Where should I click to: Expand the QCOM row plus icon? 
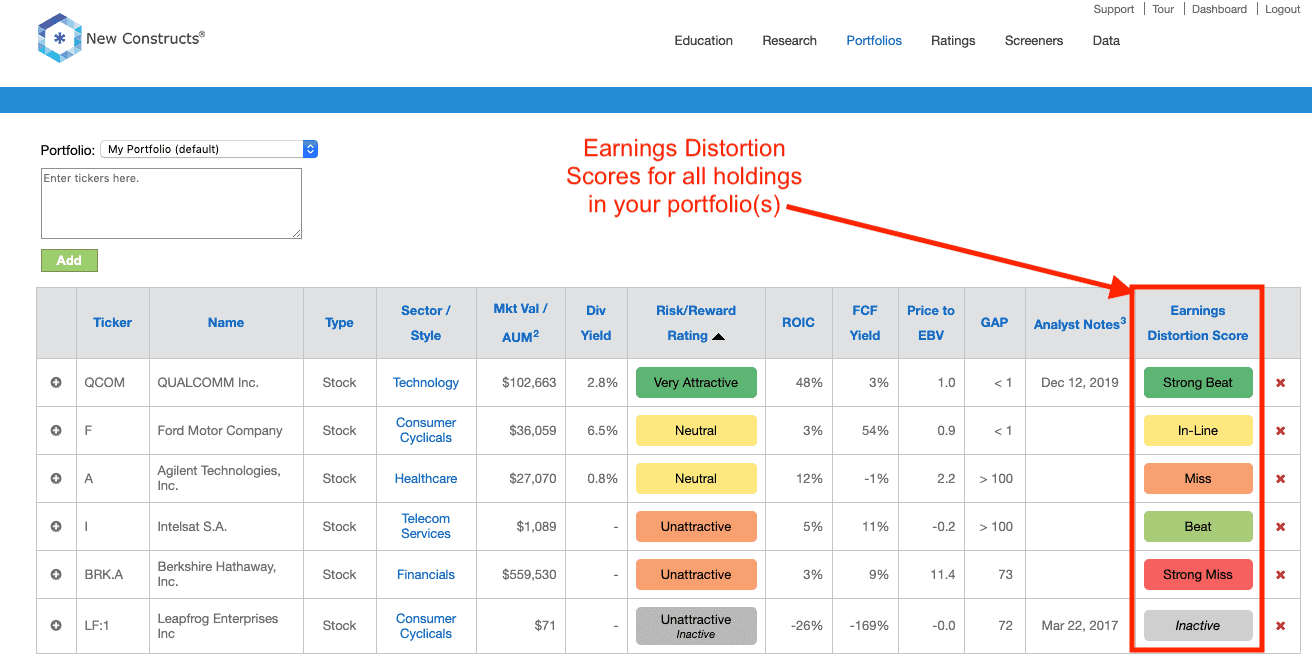(56, 383)
